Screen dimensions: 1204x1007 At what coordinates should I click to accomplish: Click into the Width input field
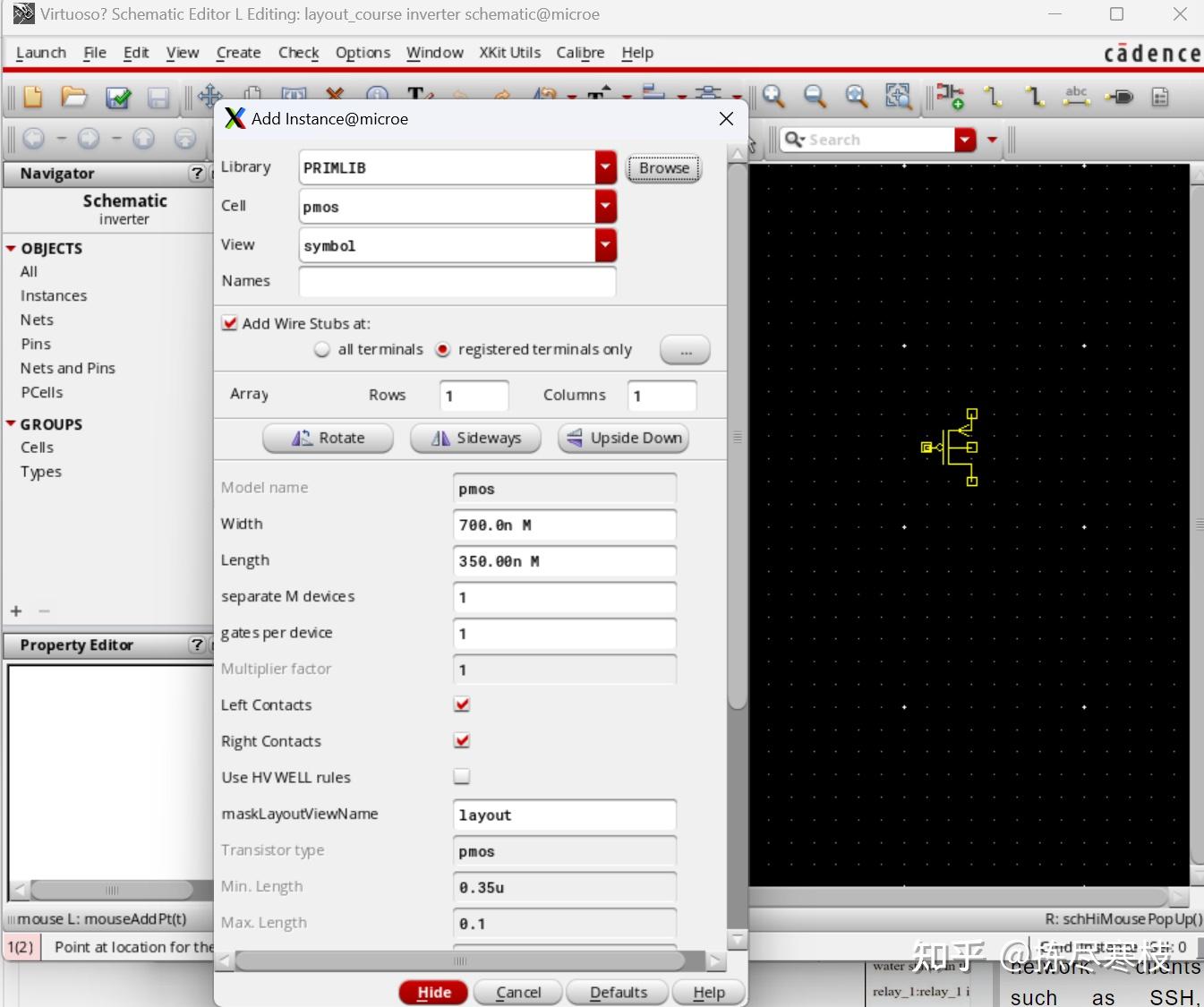pos(564,525)
